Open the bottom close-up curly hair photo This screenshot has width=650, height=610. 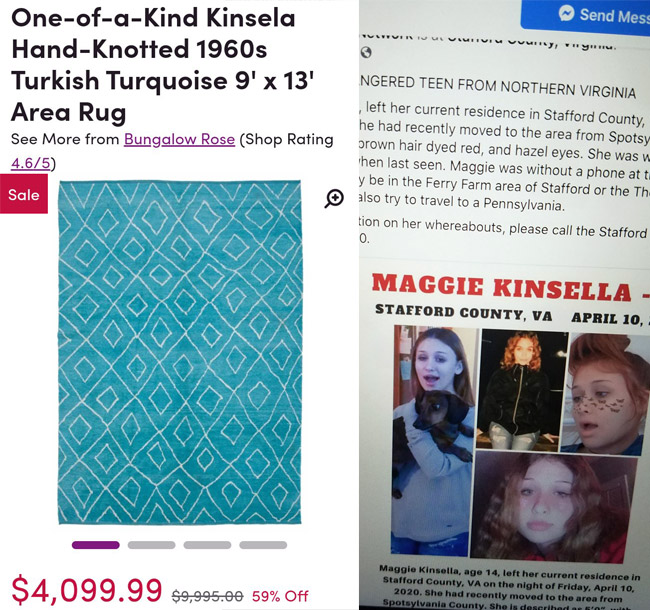[x=553, y=506]
